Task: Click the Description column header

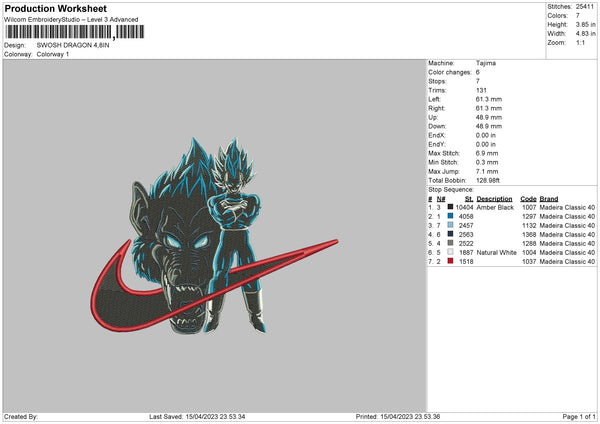Action: click(494, 199)
